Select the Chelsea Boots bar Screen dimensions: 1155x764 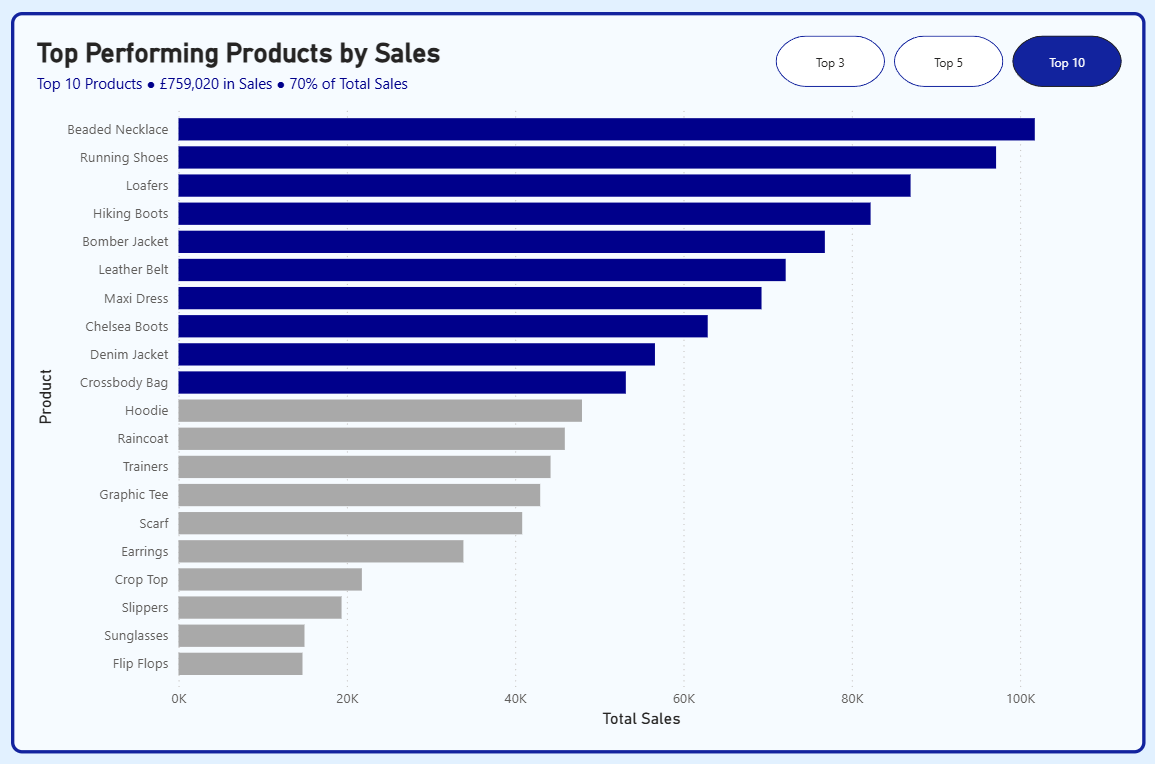(443, 326)
